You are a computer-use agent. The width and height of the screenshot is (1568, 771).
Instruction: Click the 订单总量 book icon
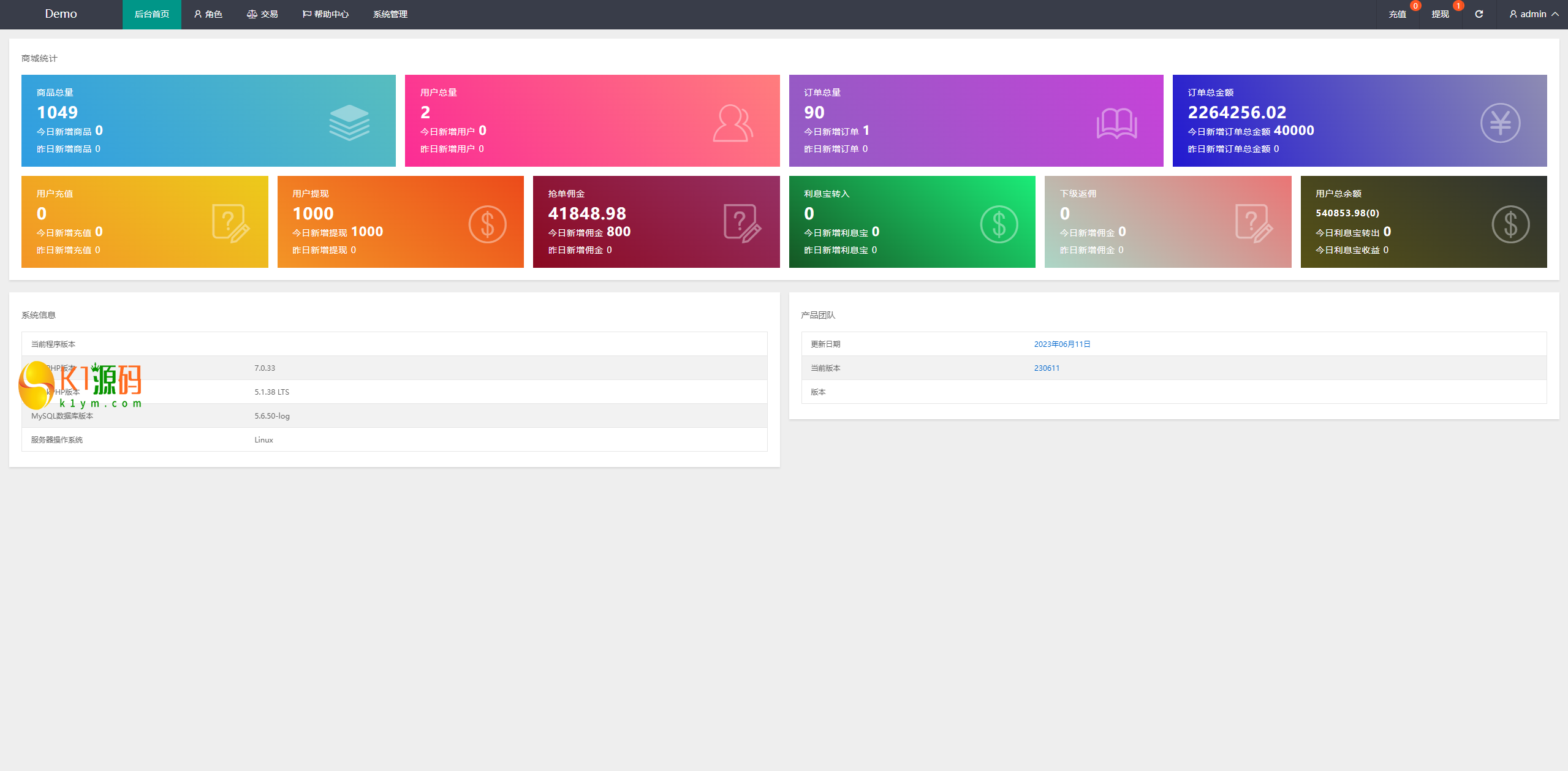tap(1117, 120)
